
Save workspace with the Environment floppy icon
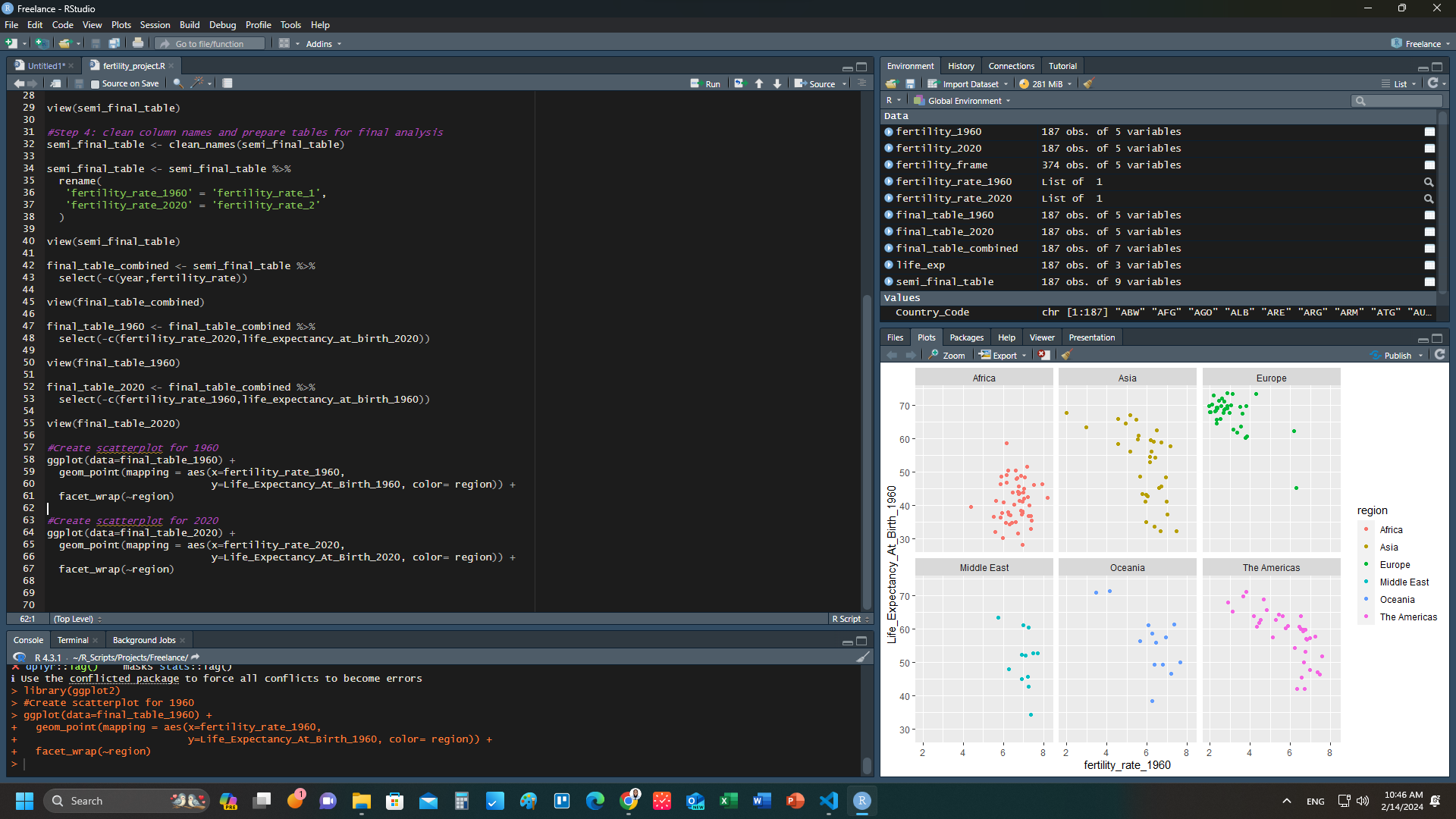910,83
